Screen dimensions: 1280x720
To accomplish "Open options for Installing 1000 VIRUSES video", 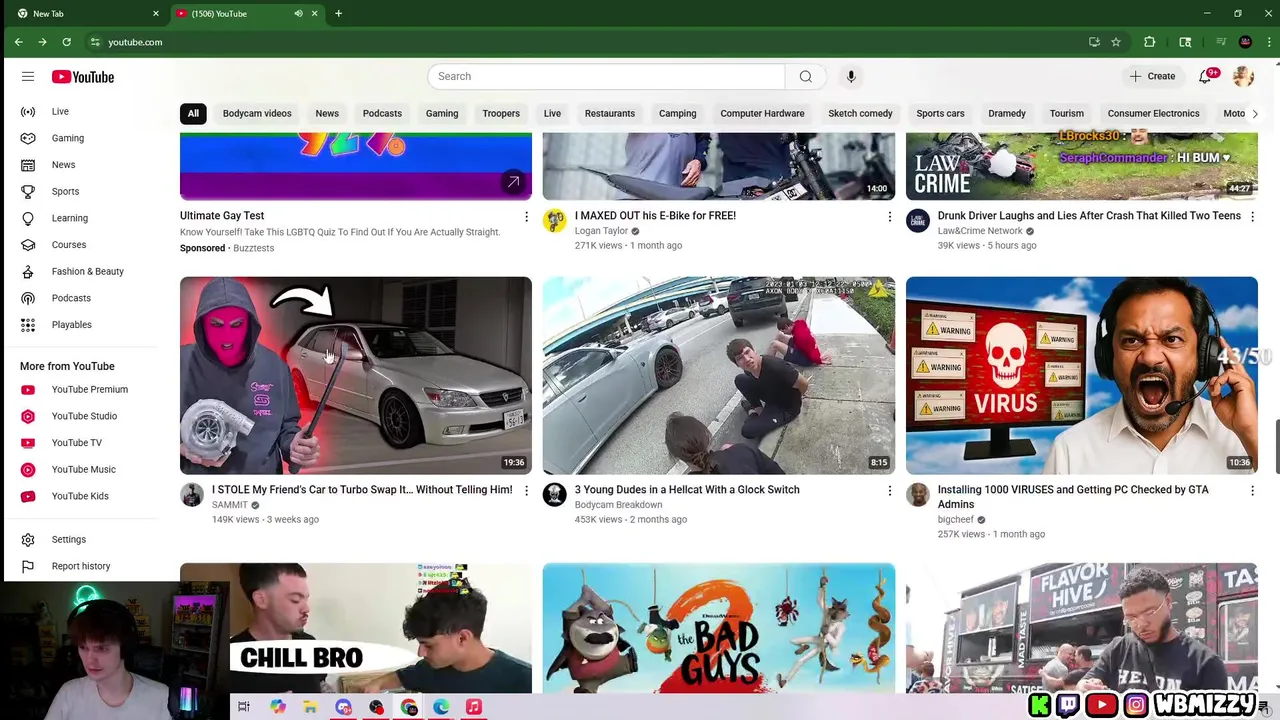I will coord(1252,490).
